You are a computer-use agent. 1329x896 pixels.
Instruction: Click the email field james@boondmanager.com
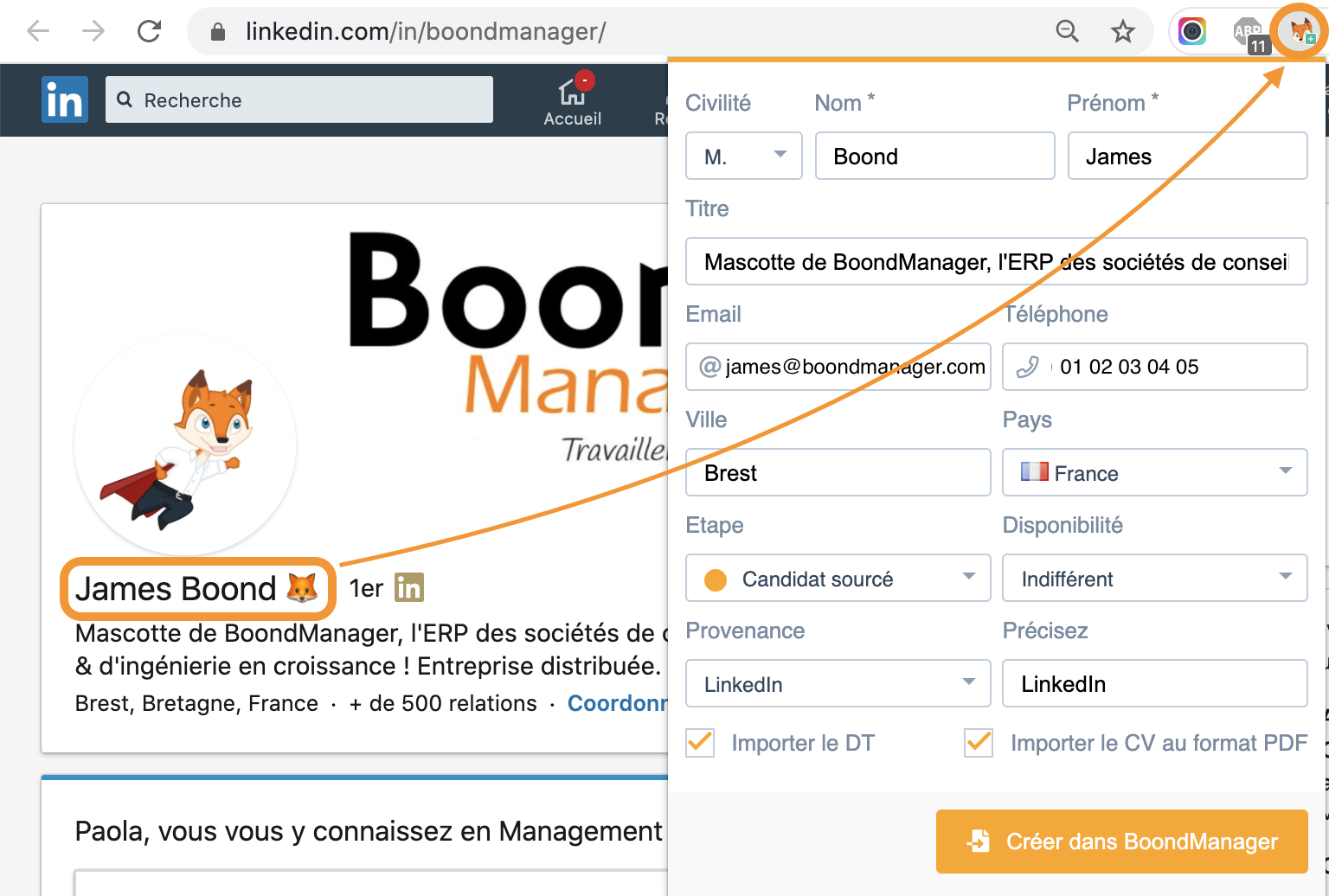[838, 367]
